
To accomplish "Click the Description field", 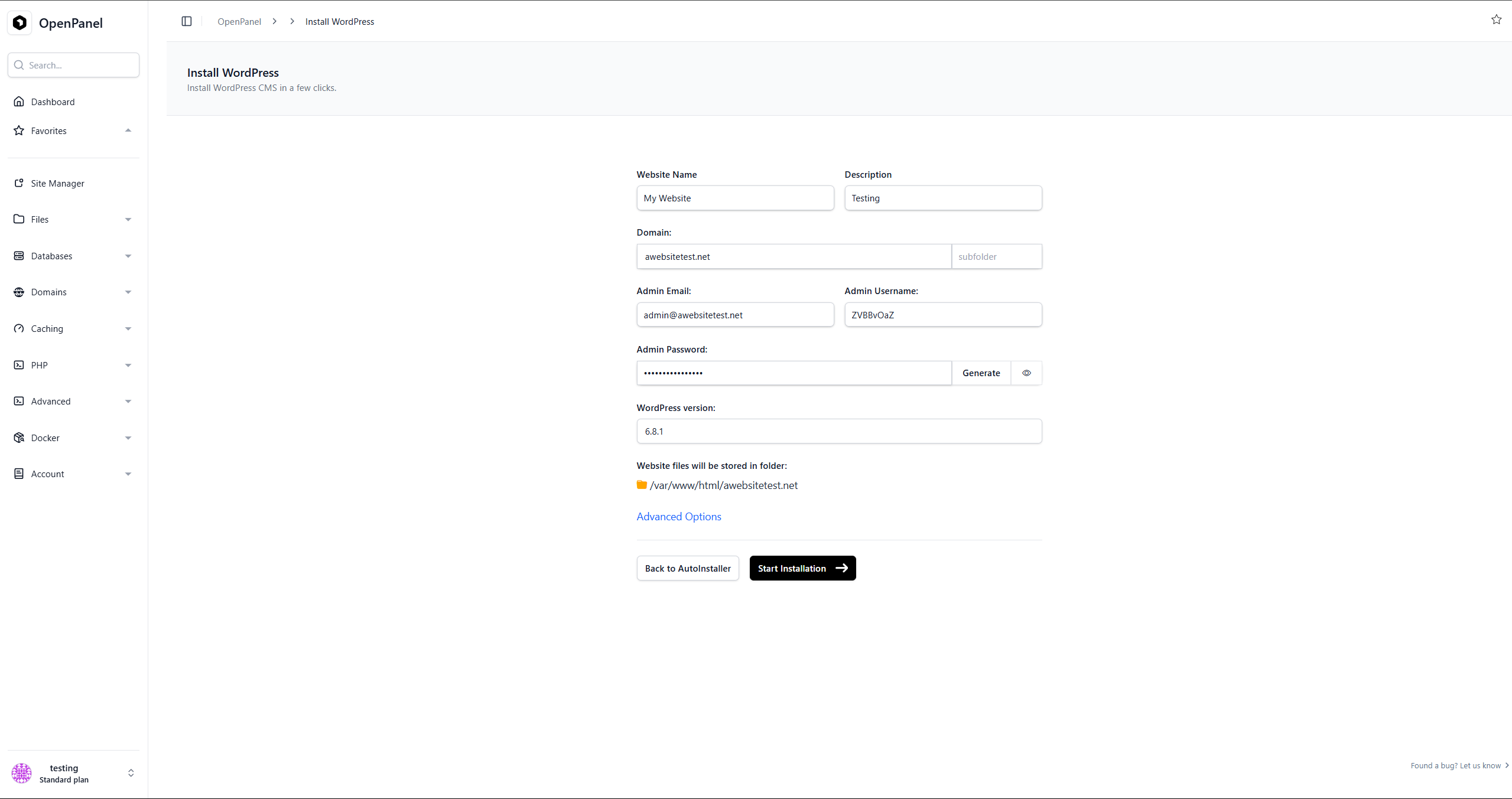I will [x=943, y=198].
